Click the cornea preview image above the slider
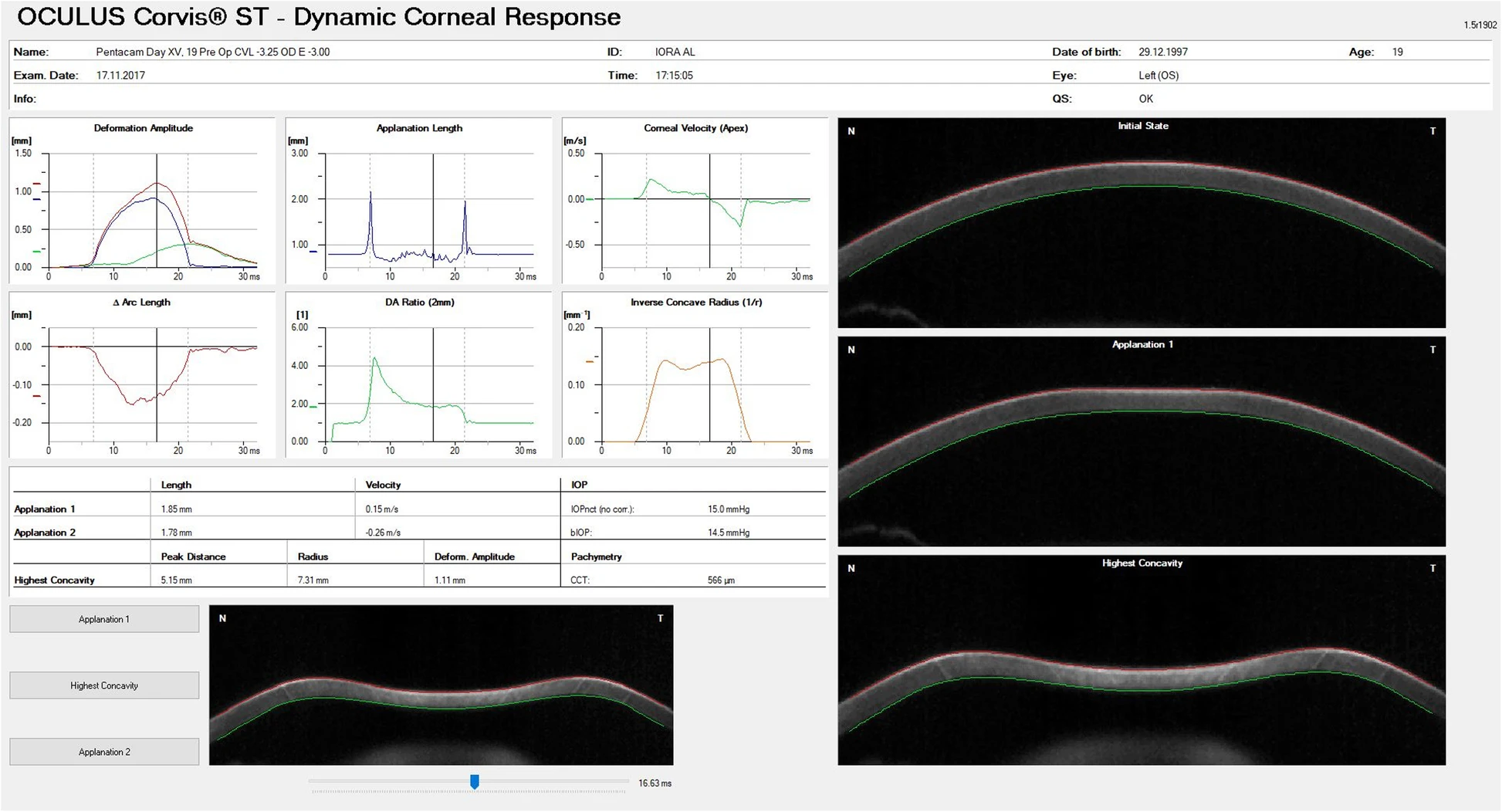Viewport: 1502px width, 812px height. pos(441,685)
